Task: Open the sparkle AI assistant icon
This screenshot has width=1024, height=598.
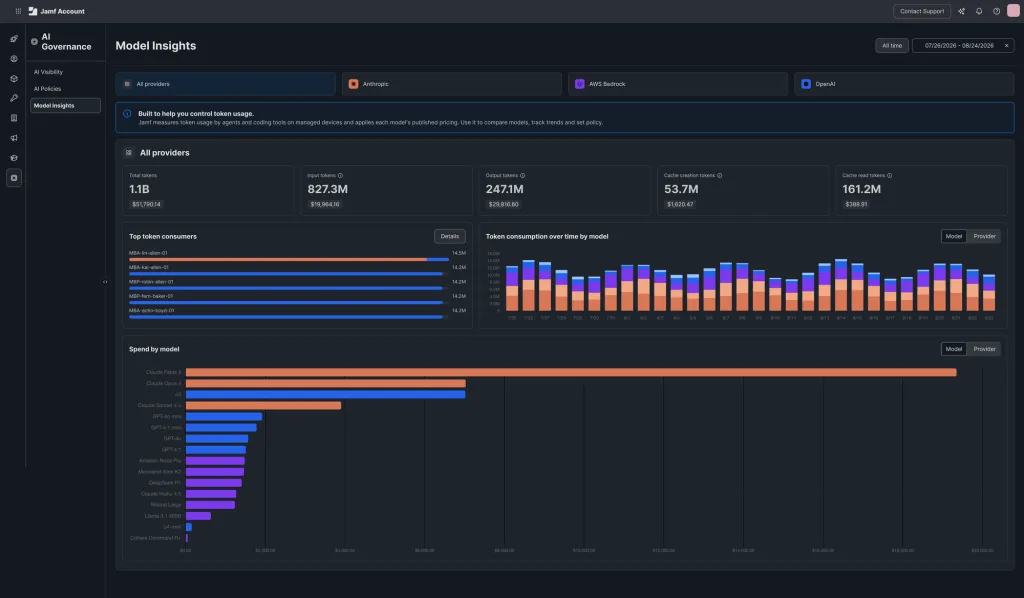Action: pos(961,11)
